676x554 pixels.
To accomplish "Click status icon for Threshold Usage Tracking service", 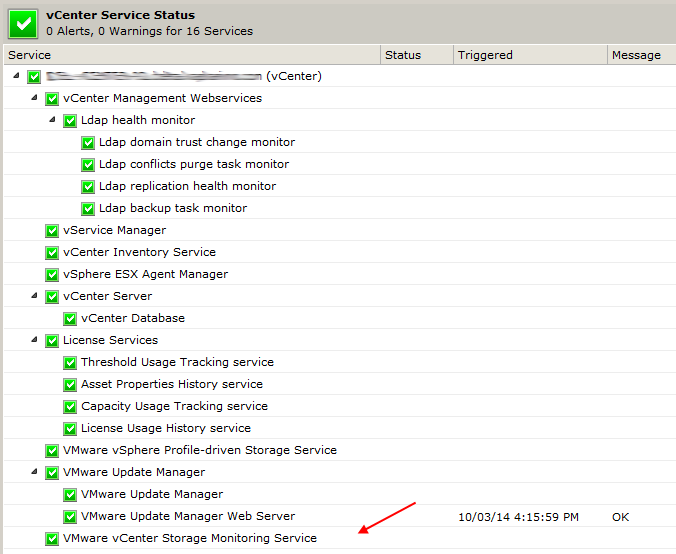I will (70, 363).
